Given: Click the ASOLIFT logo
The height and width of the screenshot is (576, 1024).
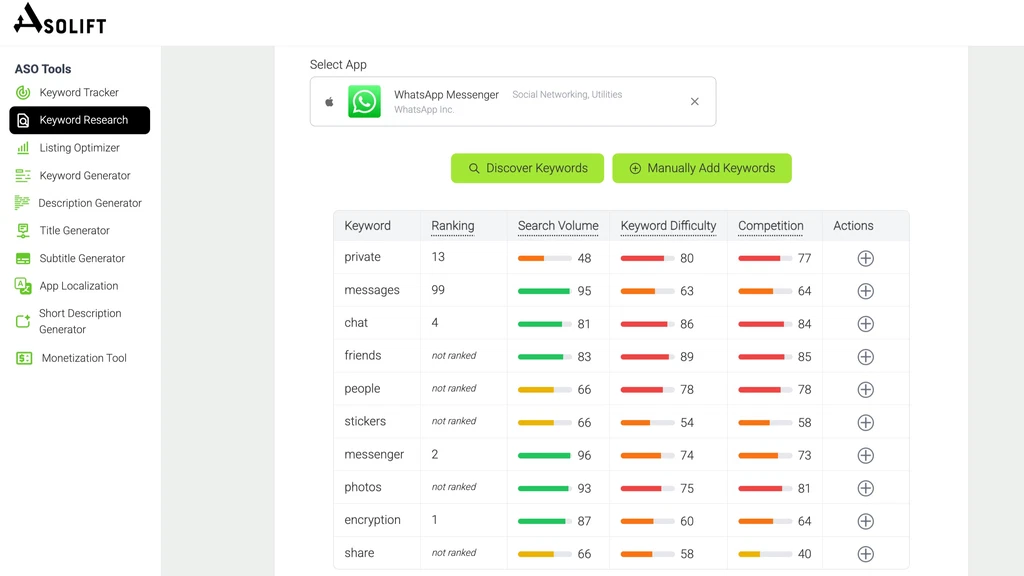Looking at the screenshot, I should coord(59,19).
